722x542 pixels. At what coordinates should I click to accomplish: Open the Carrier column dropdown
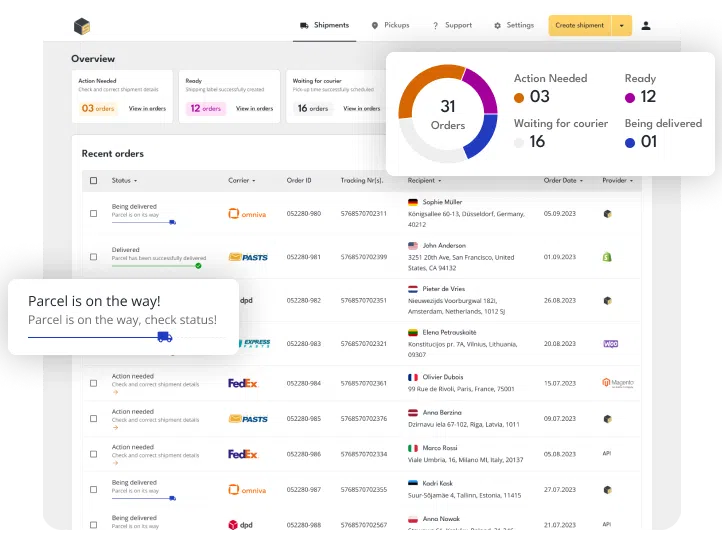click(x=241, y=181)
